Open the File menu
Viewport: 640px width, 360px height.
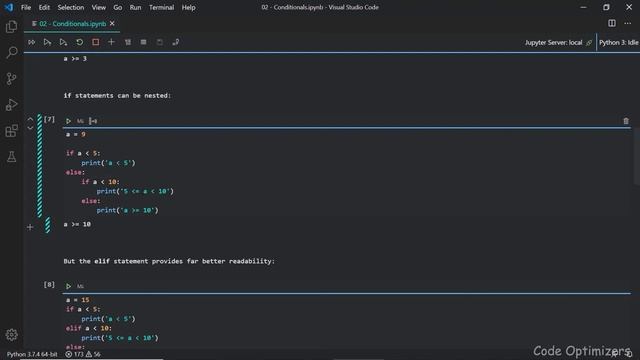26,7
